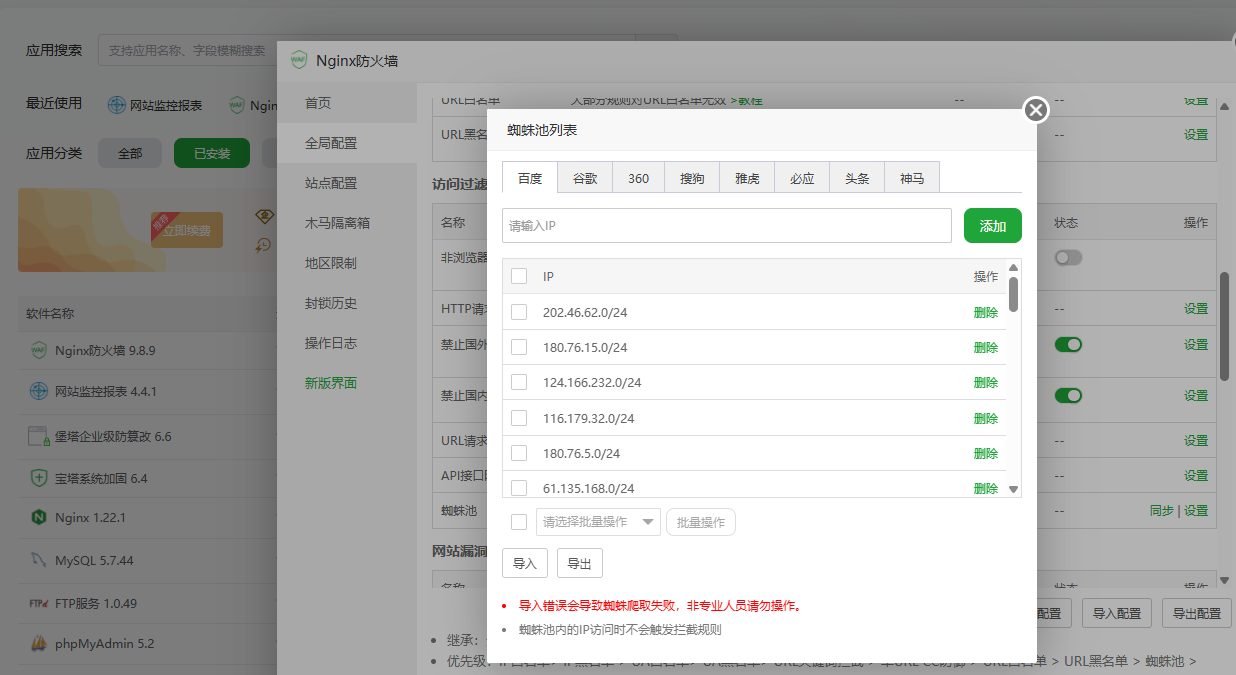Click the 网站监控报表 4.4.1 icon

click(x=39, y=391)
